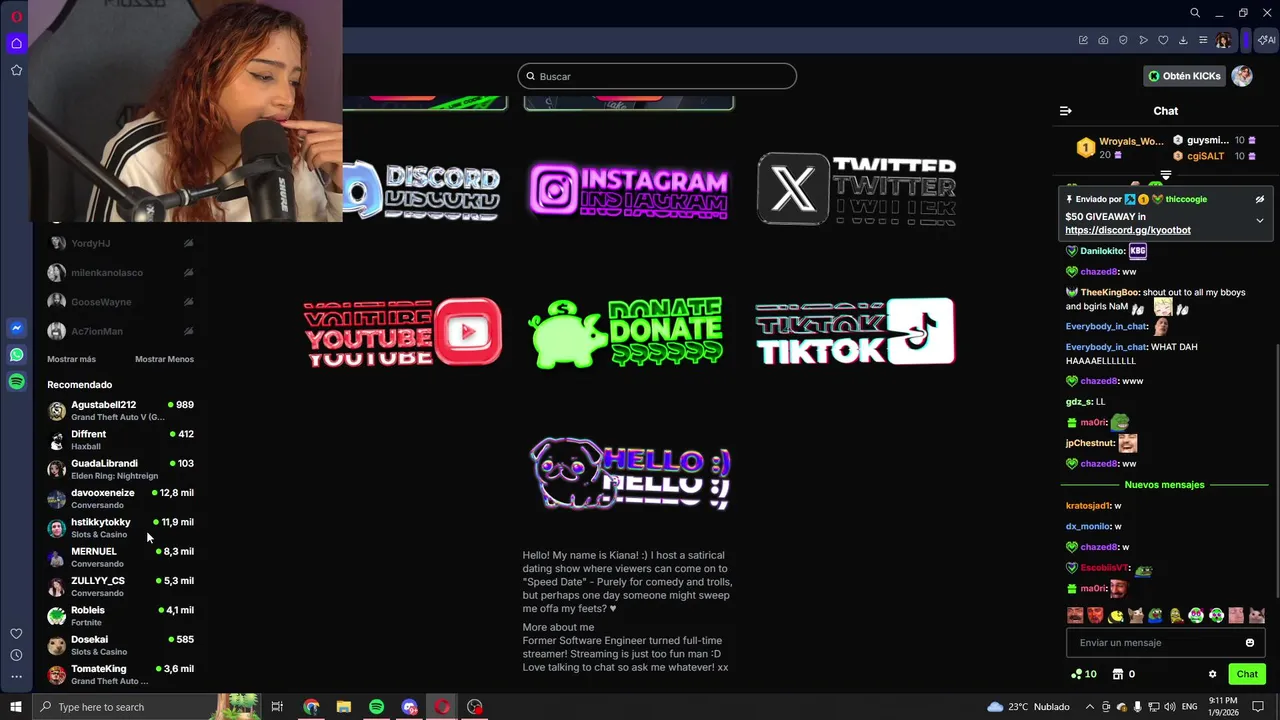The image size is (1280, 720).
Task: Open the emoji picker in chat input
Action: tap(1250, 643)
